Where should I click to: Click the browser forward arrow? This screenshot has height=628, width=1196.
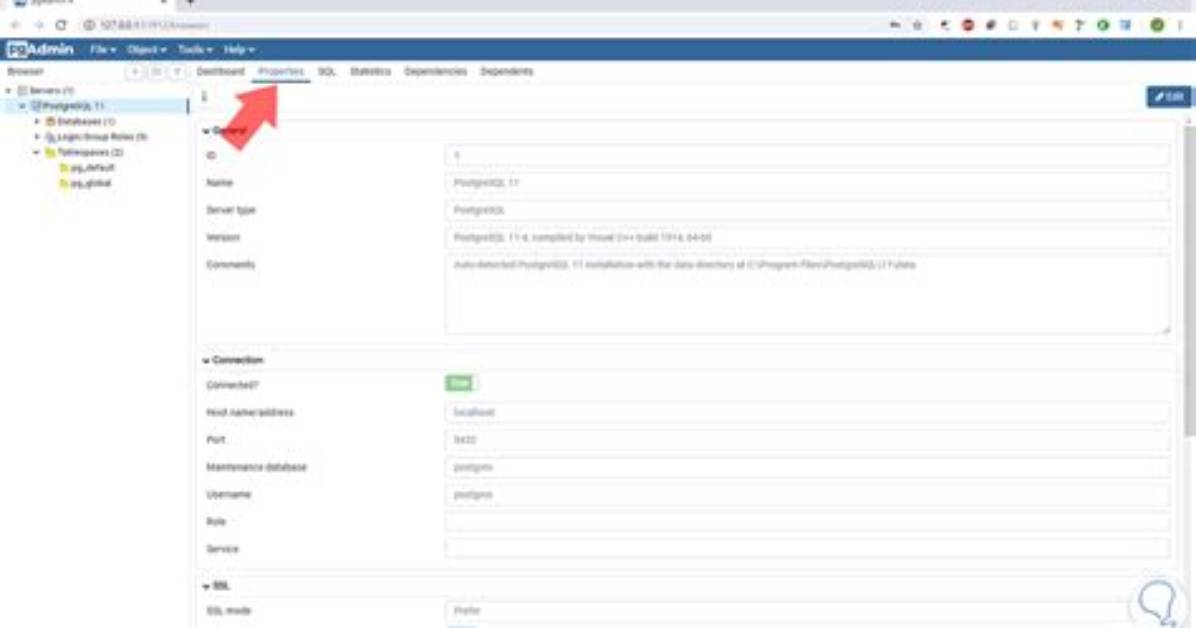tap(39, 25)
